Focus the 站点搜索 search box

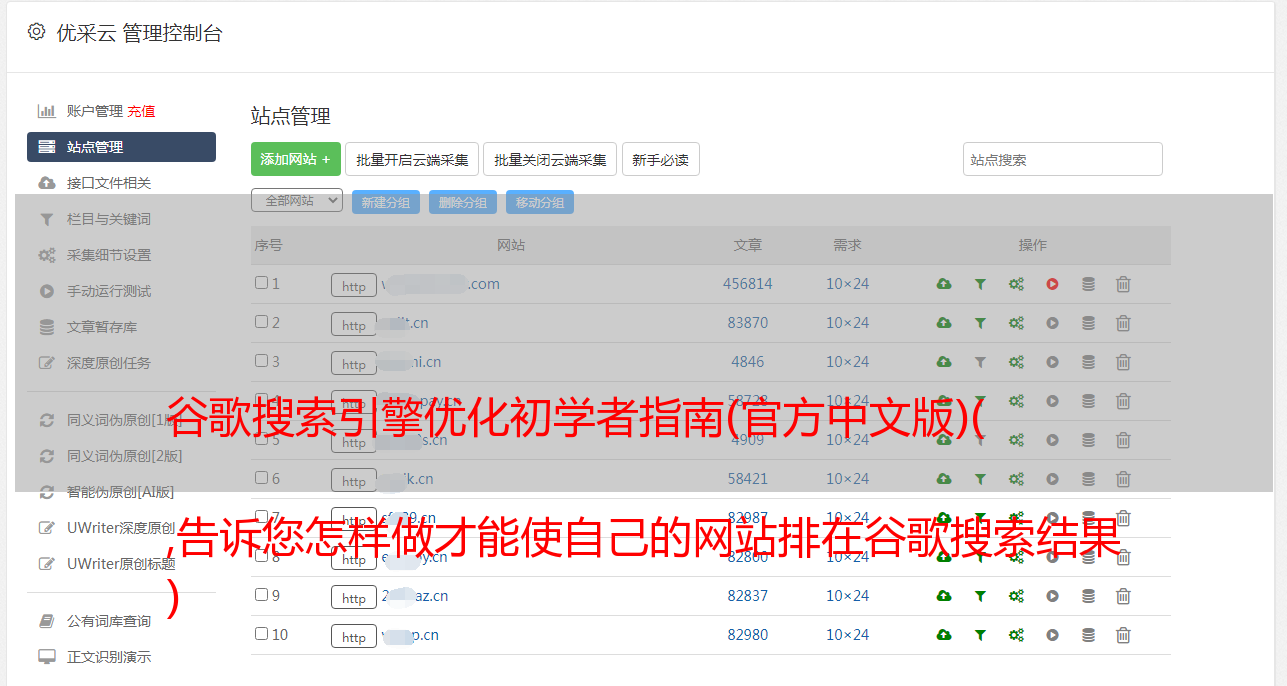[1063, 159]
